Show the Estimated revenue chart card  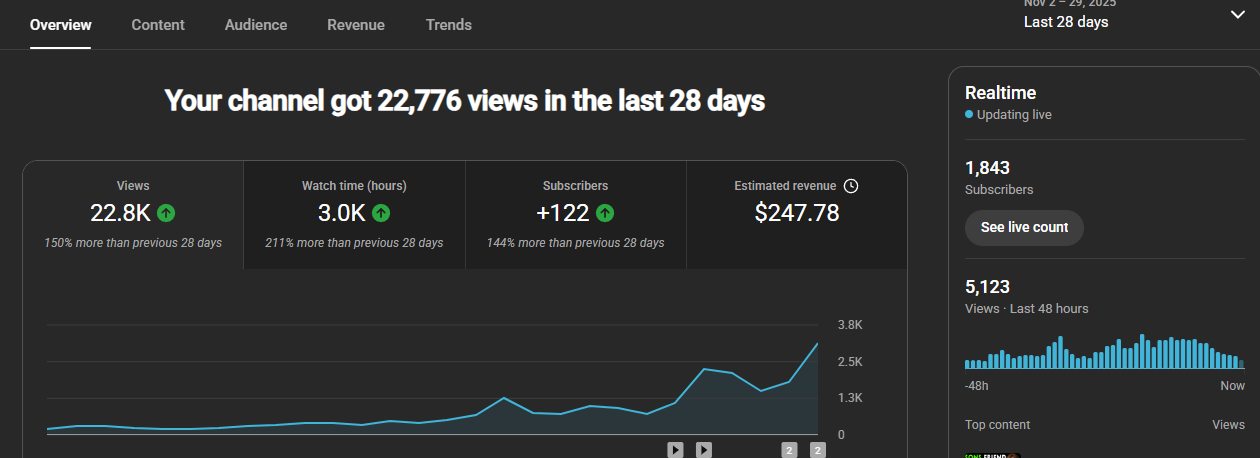pos(796,215)
